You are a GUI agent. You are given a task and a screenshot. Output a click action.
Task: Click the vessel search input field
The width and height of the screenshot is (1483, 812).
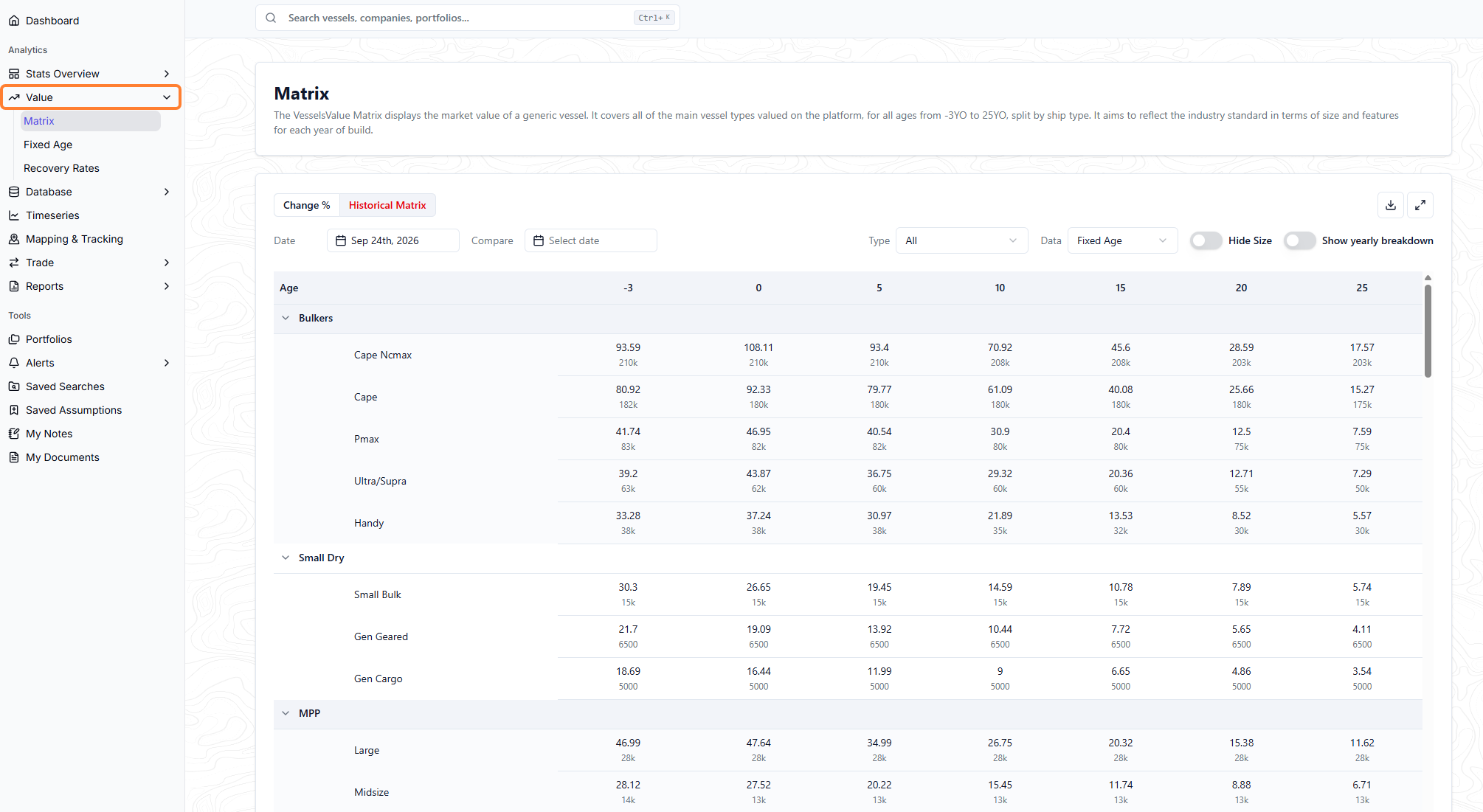(x=468, y=18)
